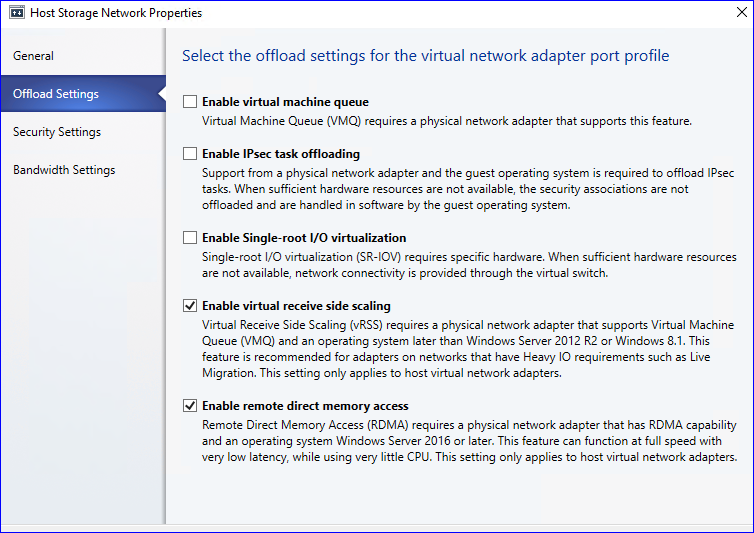This screenshot has height=533, width=754.
Task: Switch to the Security Settings tab
Action: pyautogui.click(x=57, y=132)
